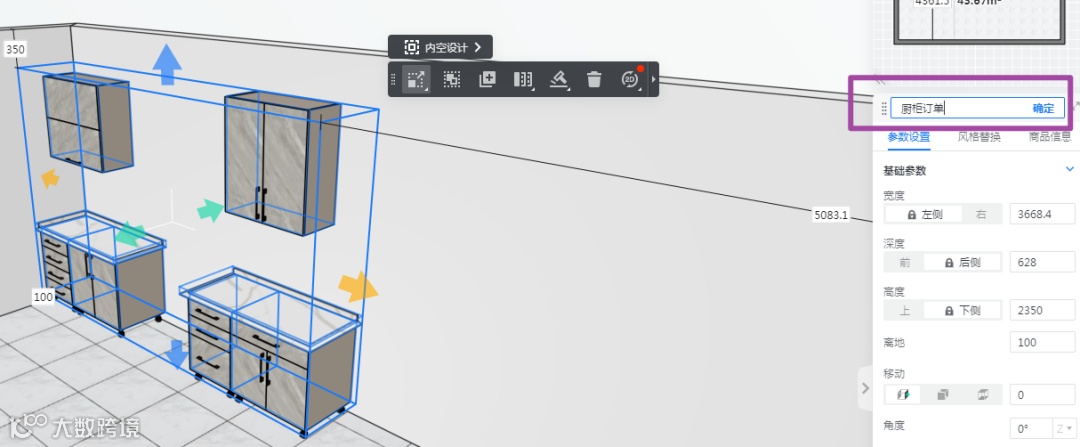Click the yellow right arrow handle
Viewport: 1080px width, 447px height.
coord(358,287)
